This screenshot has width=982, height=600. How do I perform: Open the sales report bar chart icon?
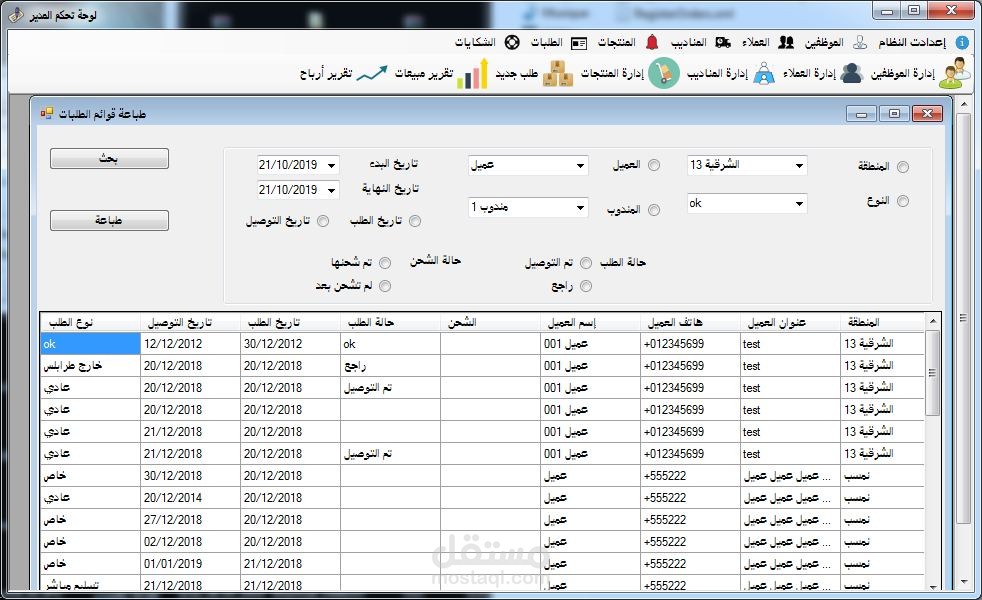coord(473,73)
